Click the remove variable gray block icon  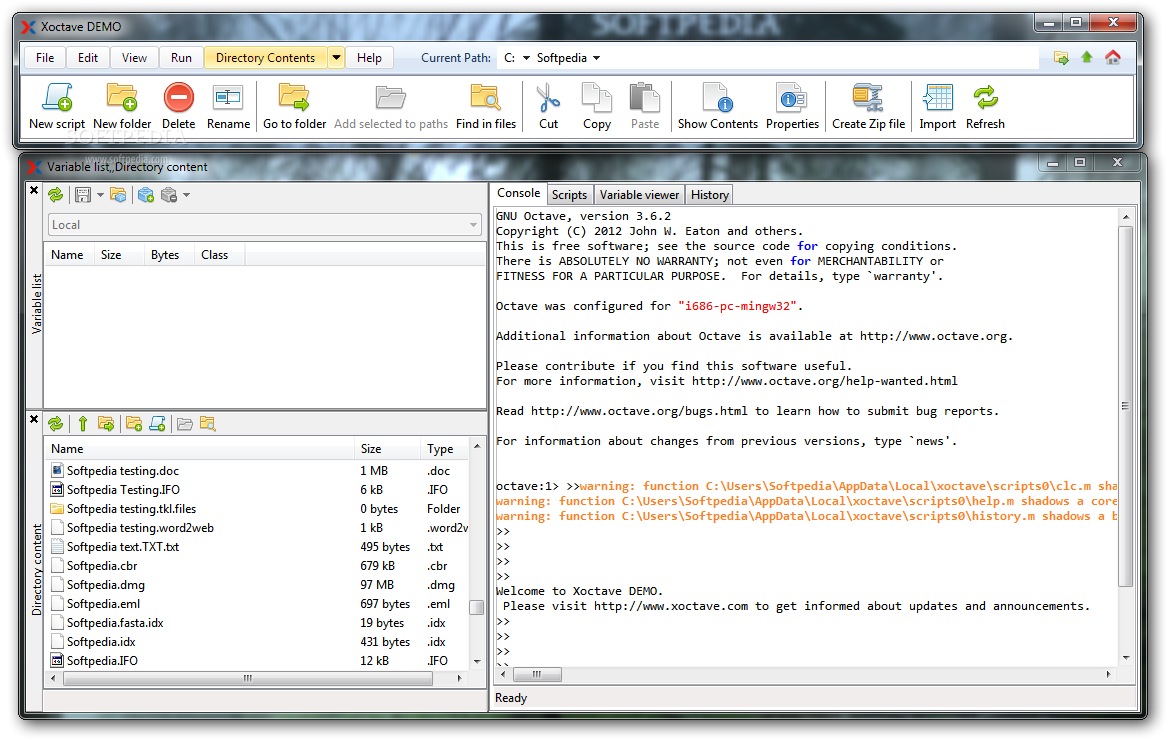(x=169, y=195)
